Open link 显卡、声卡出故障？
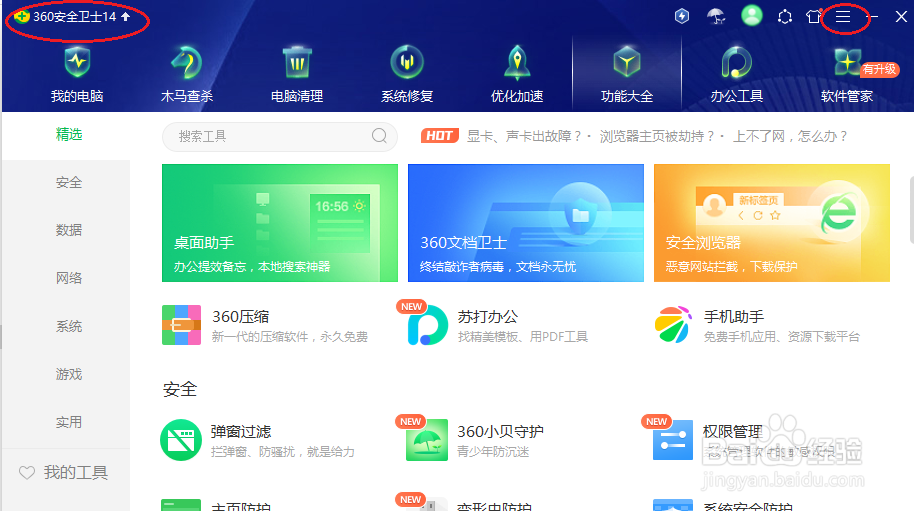 click(524, 136)
